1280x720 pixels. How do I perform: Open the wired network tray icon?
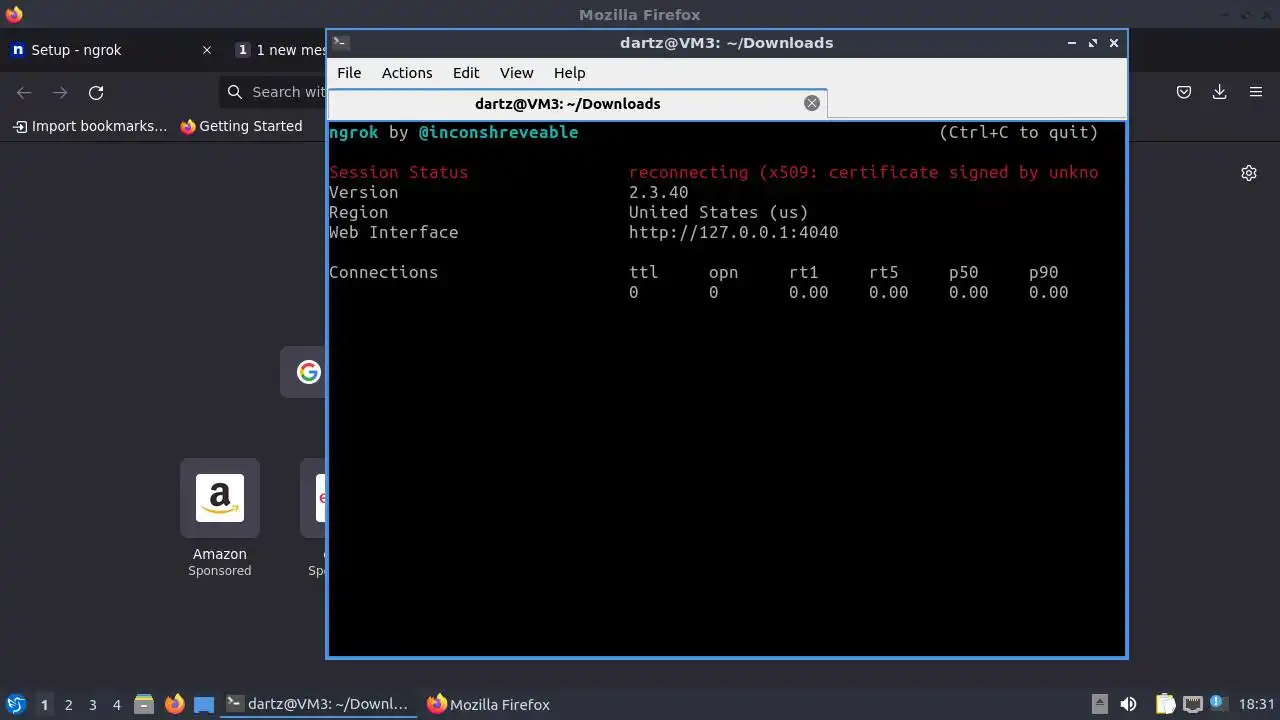(1192, 704)
